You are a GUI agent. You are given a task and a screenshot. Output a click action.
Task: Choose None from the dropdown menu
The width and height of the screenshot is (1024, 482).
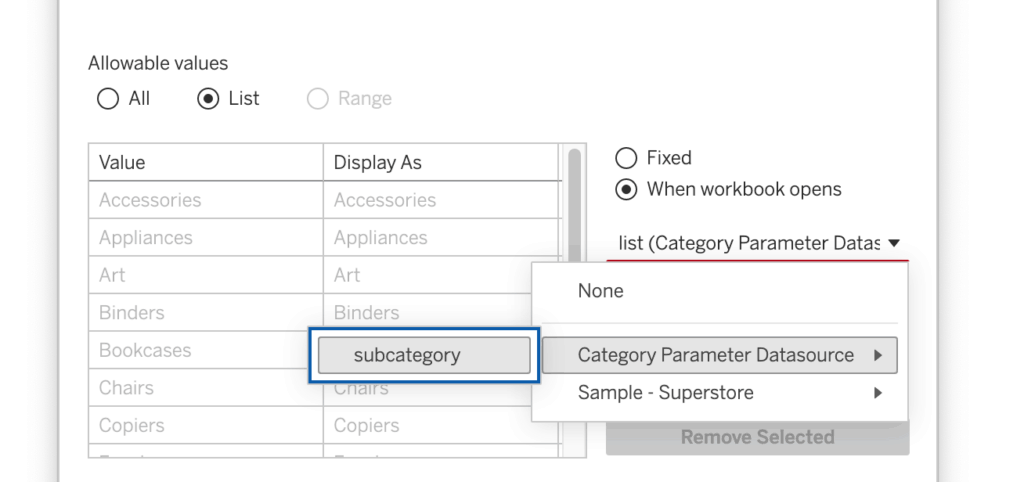[600, 291]
